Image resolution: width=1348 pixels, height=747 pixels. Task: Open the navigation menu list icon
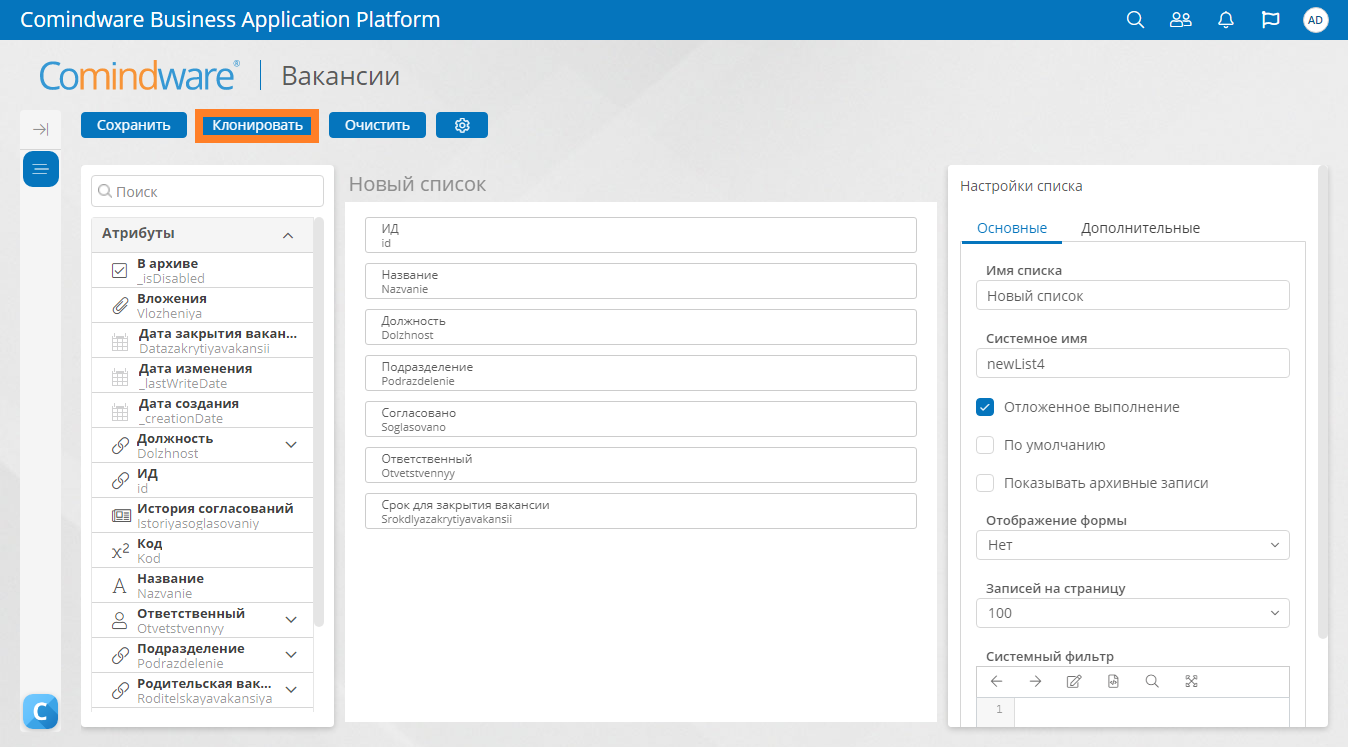[x=41, y=169]
